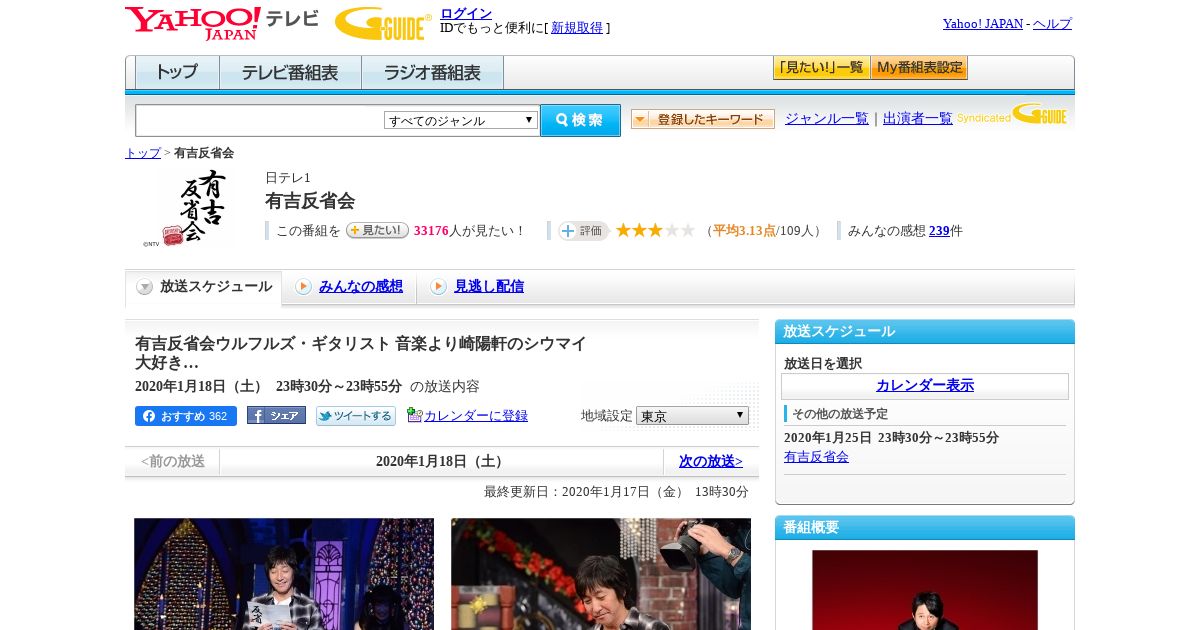Viewport: 1200px width, 630px height.
Task: Click the calendar icon beside カレンダーに登録
Action: coord(414,415)
